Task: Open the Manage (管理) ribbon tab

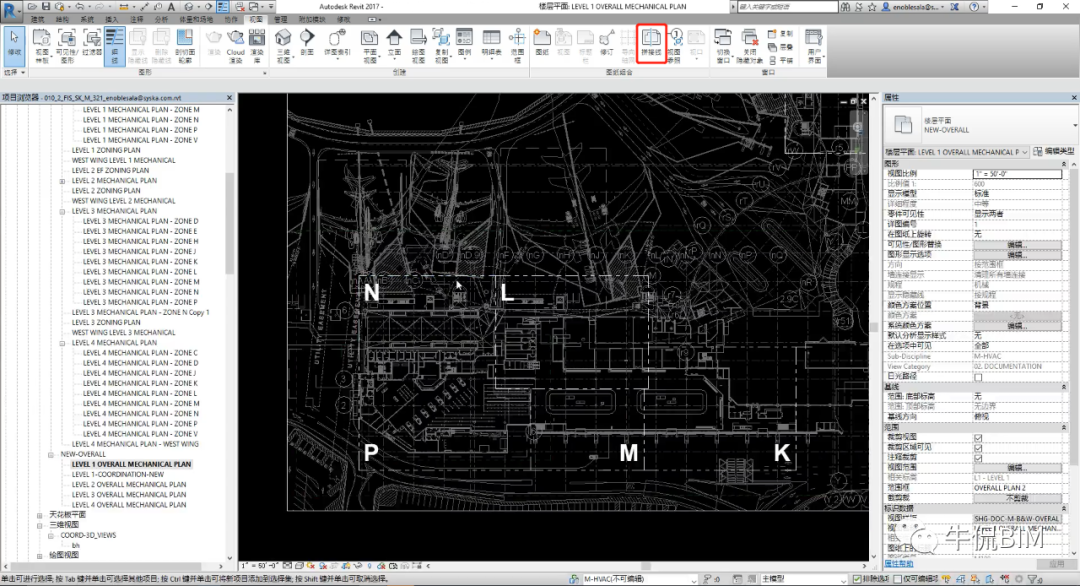Action: (281, 19)
